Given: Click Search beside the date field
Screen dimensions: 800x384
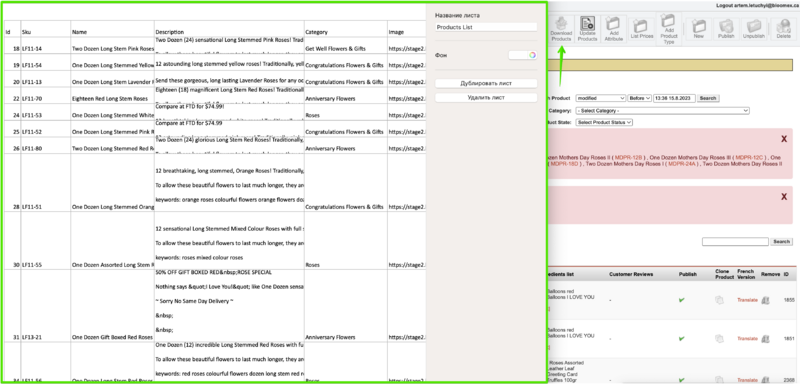Looking at the screenshot, I should click(708, 98).
